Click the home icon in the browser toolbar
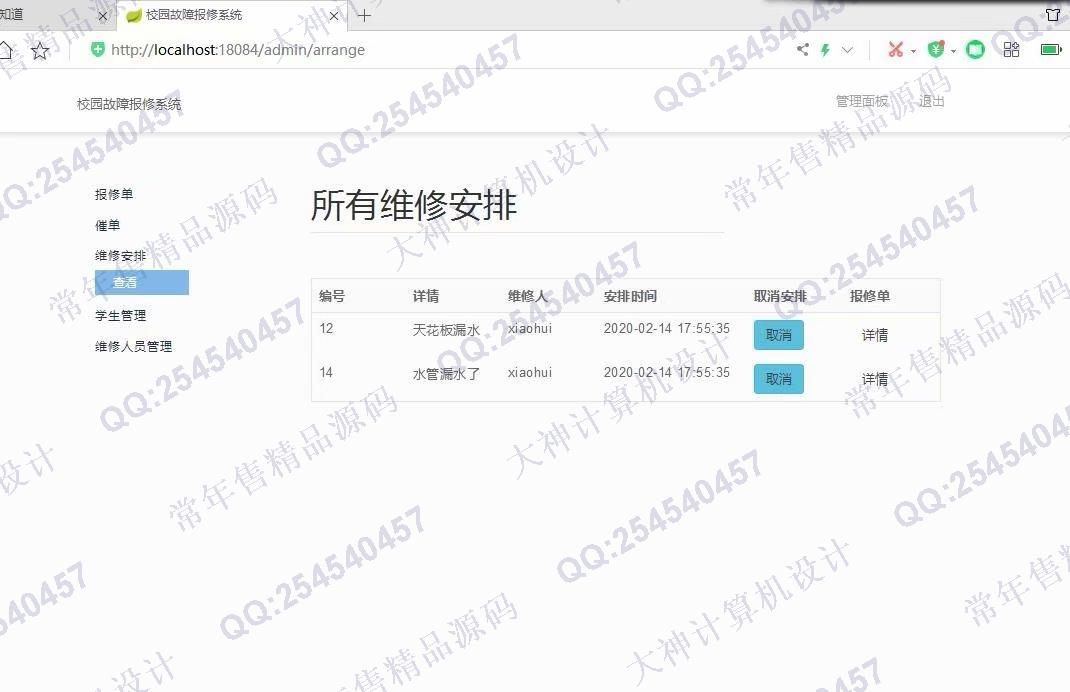 point(4,51)
